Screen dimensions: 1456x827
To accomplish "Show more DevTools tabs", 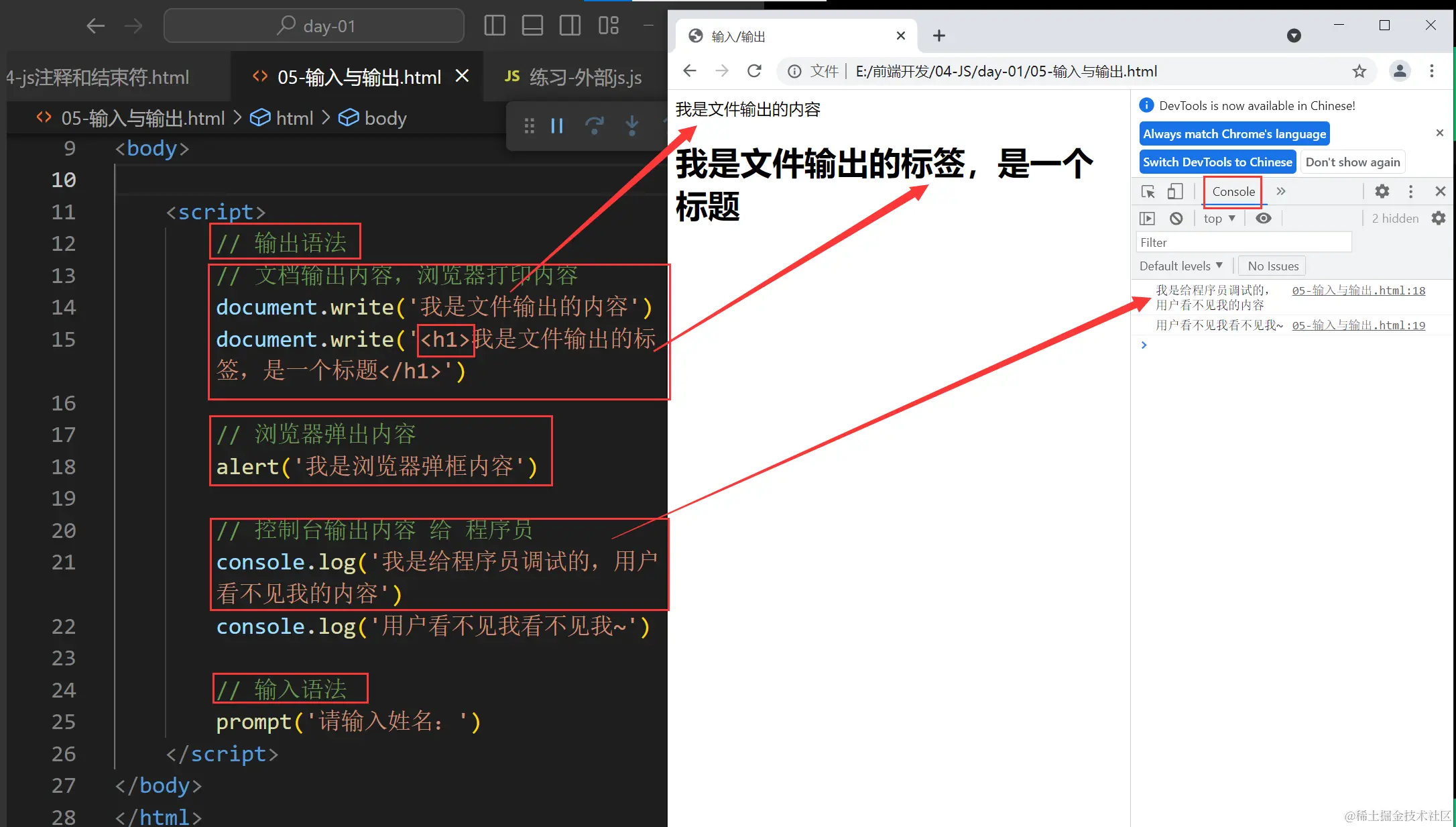I will coord(1281,192).
